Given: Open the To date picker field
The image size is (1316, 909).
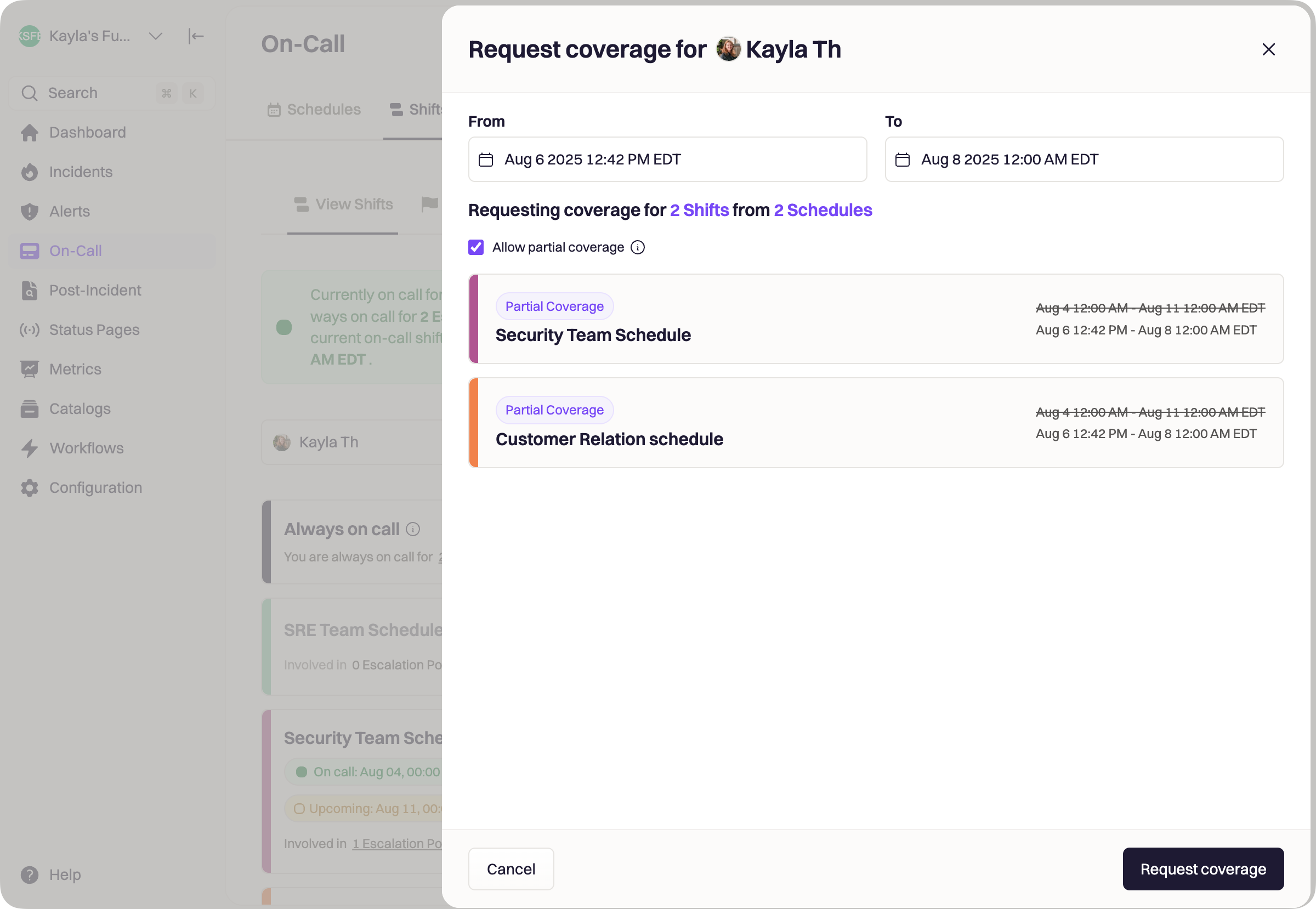Looking at the screenshot, I should point(1084,160).
